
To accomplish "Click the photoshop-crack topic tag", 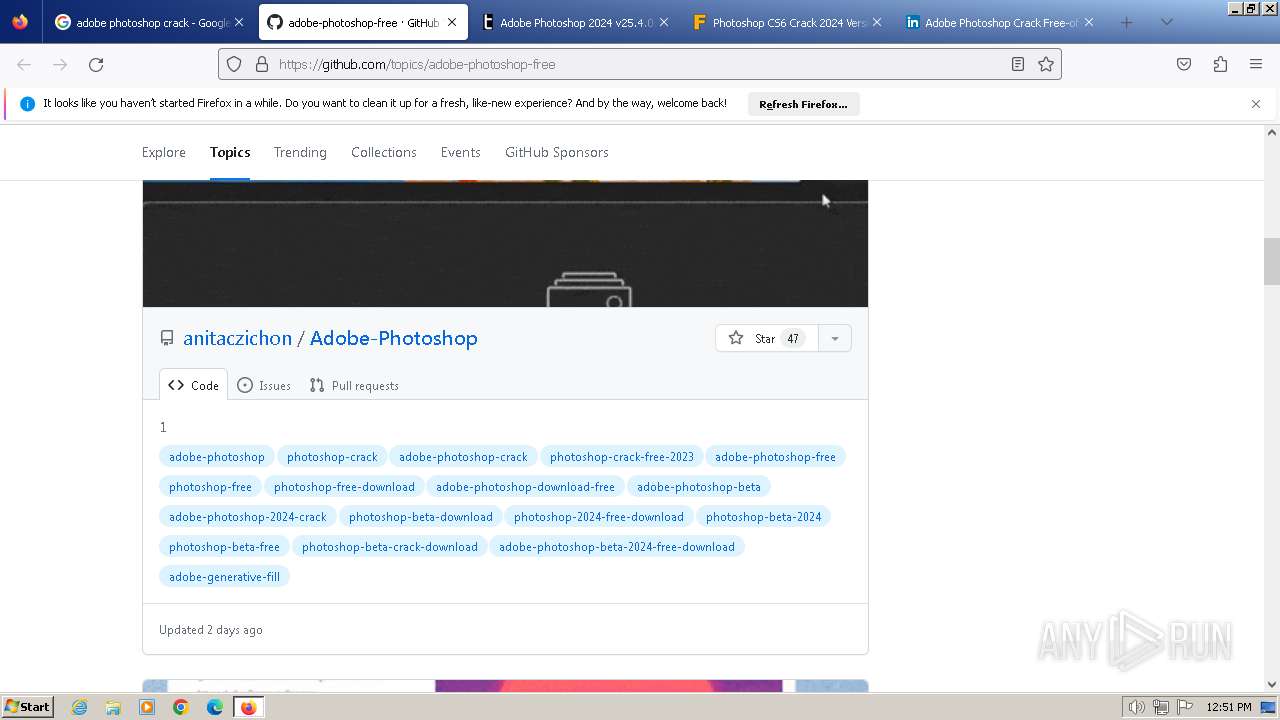I will click(x=332, y=457).
